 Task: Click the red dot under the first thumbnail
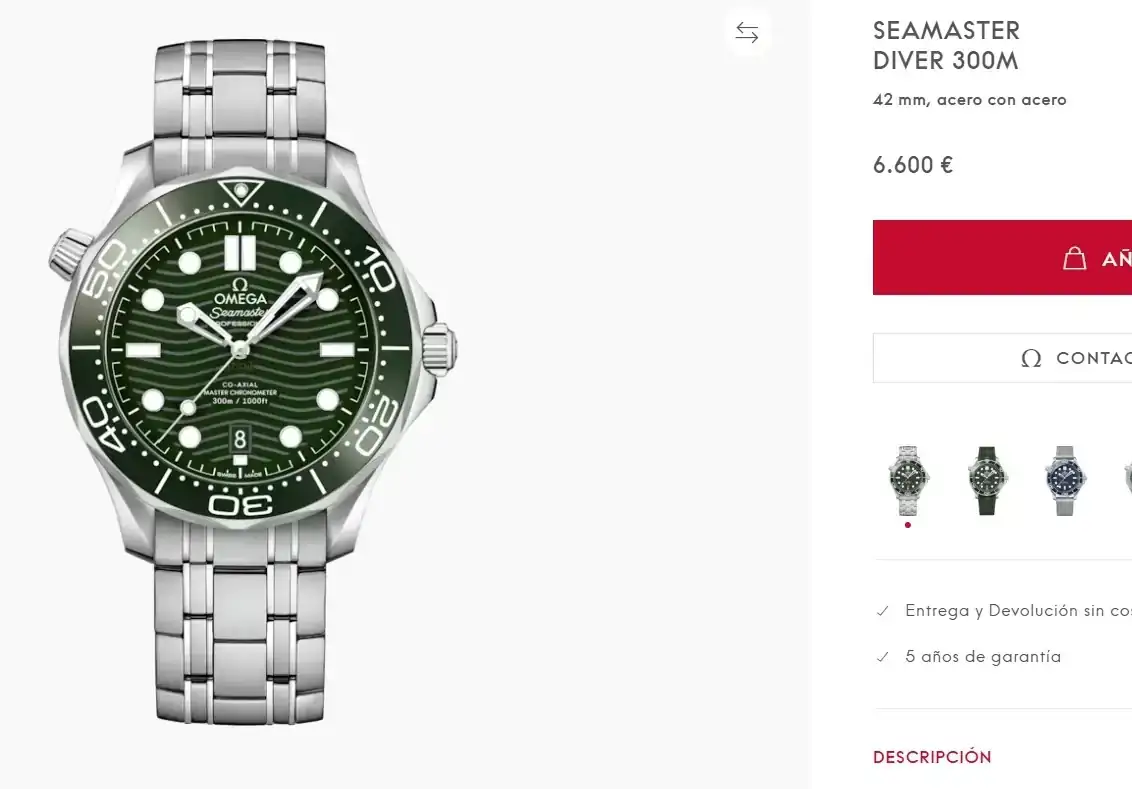(x=908, y=524)
